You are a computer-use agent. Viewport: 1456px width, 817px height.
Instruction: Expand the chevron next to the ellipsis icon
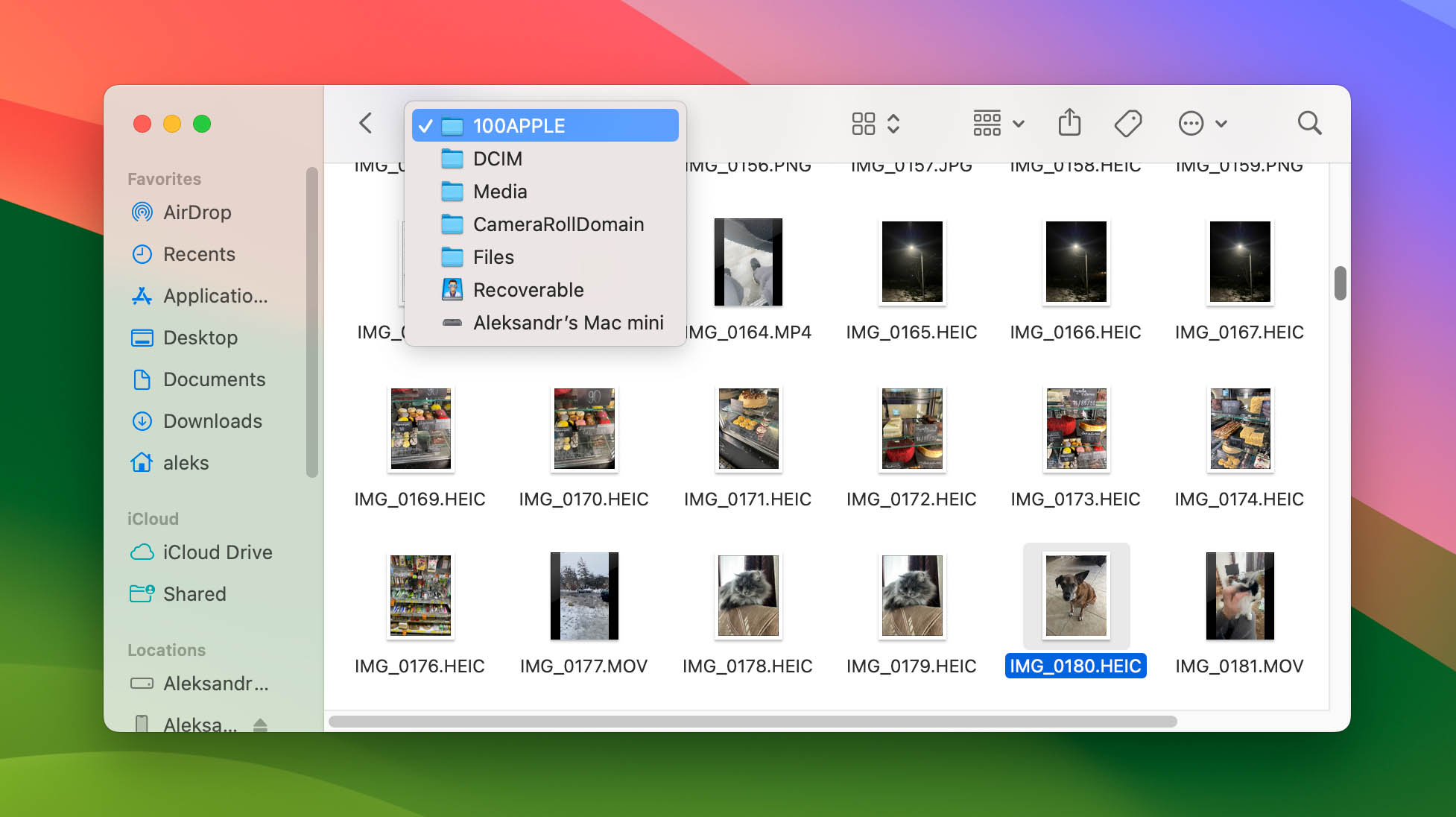pyautogui.click(x=1220, y=123)
